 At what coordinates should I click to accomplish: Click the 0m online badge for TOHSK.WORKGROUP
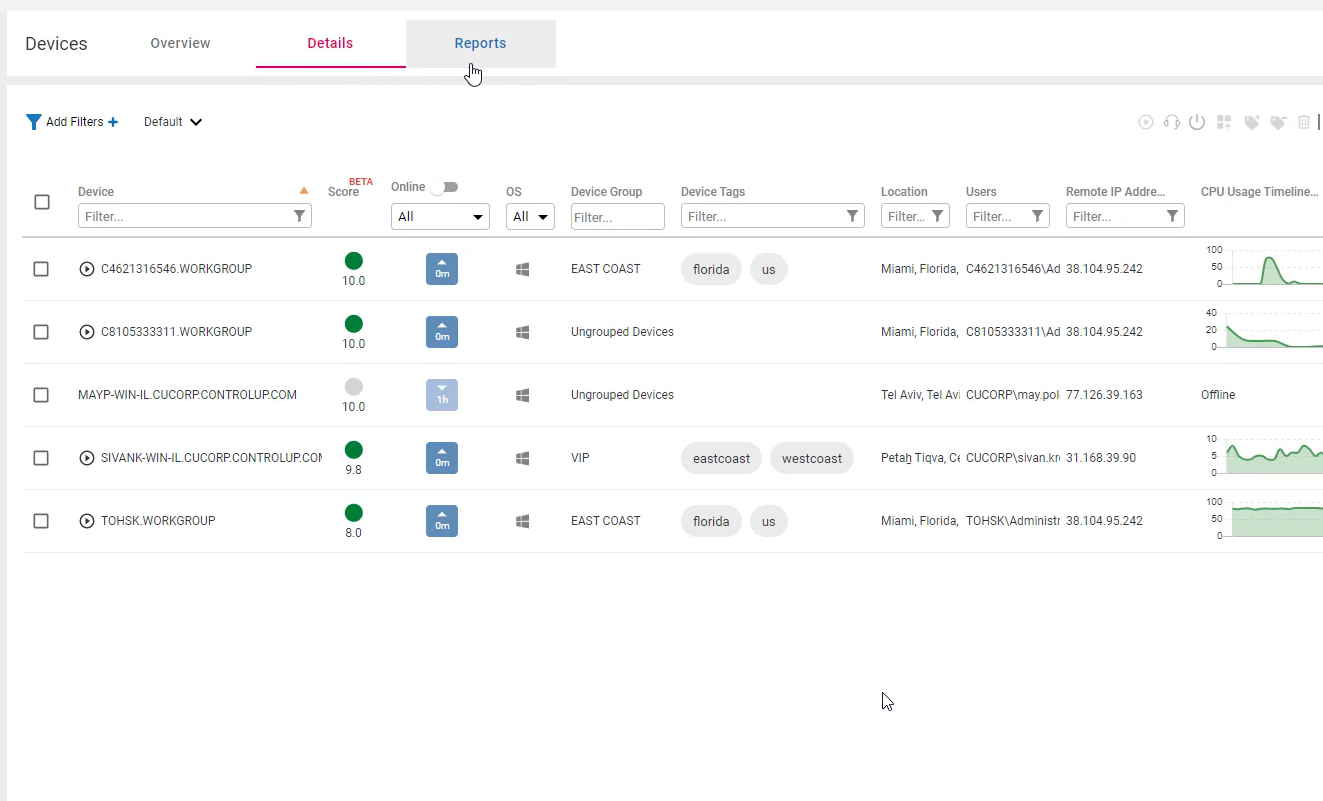[x=442, y=521]
